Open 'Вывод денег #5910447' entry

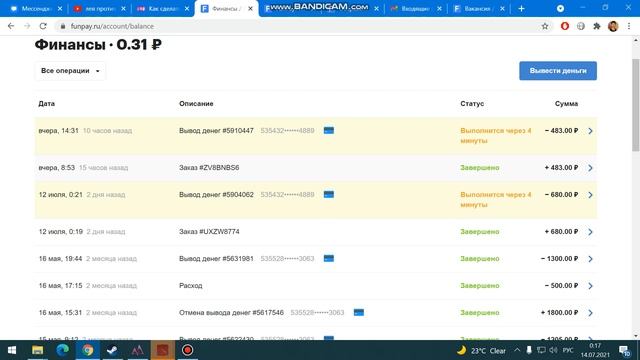(x=216, y=131)
